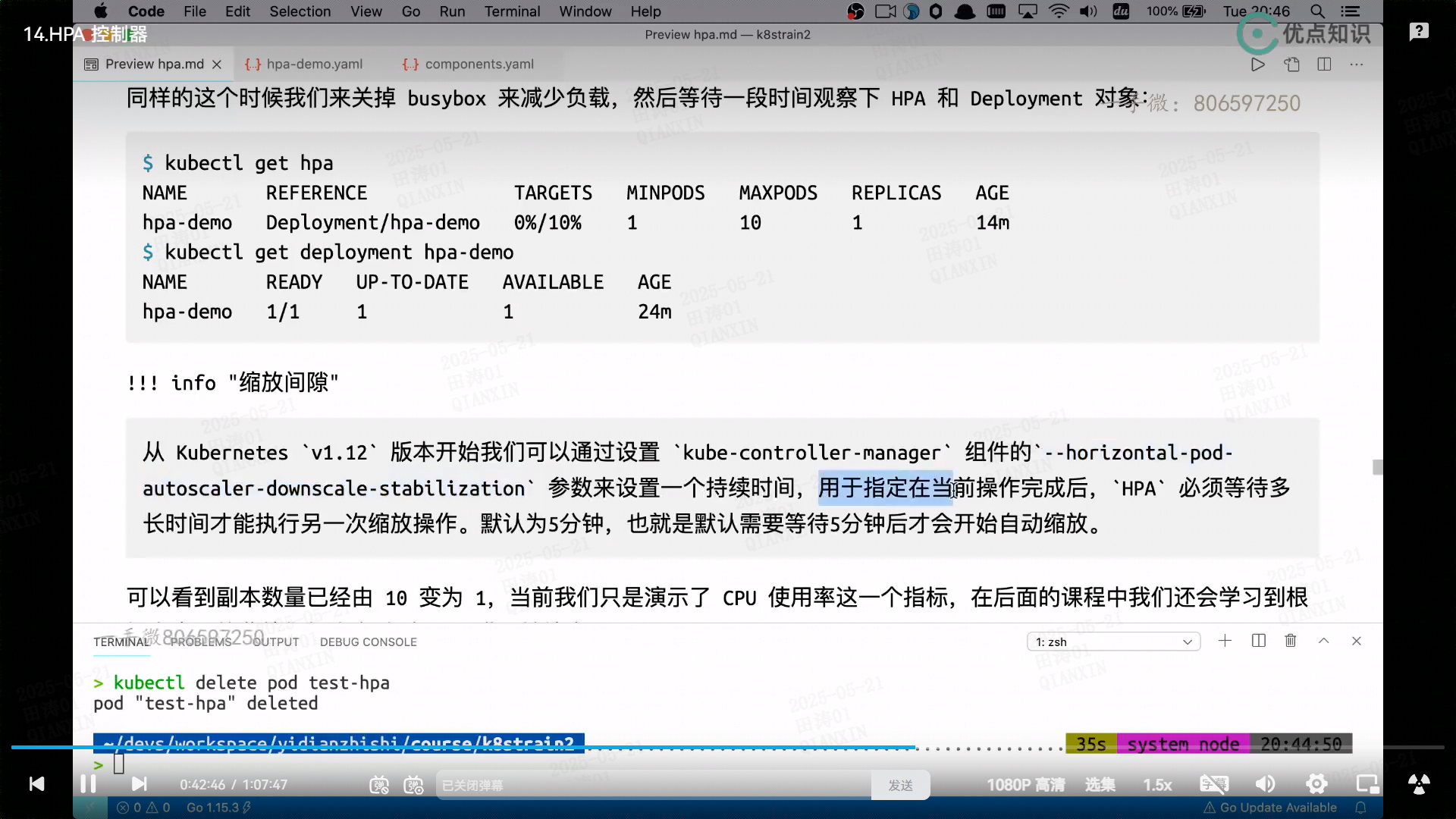Open the 选集 episode list
The image size is (1456, 819).
pyautogui.click(x=1100, y=785)
